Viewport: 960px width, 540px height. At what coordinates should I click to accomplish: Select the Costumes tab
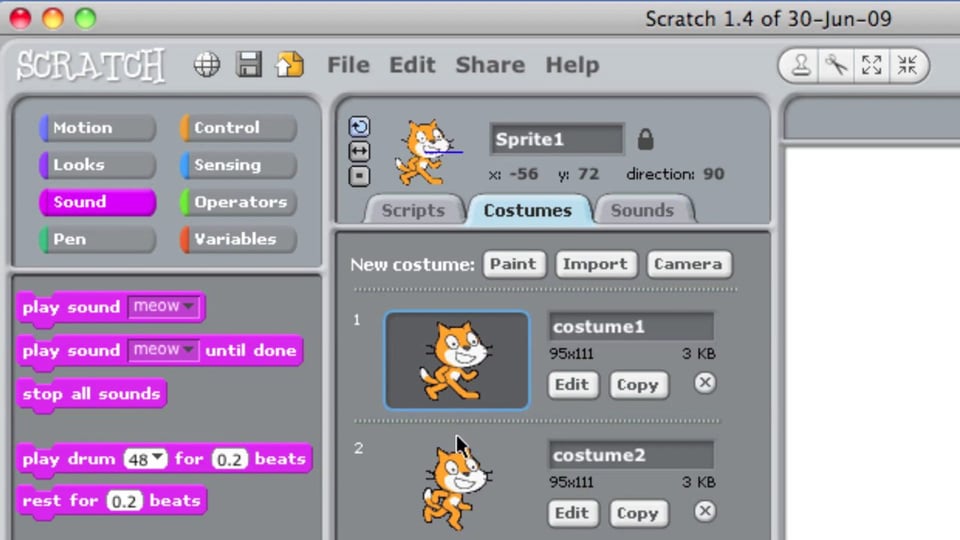click(x=528, y=211)
